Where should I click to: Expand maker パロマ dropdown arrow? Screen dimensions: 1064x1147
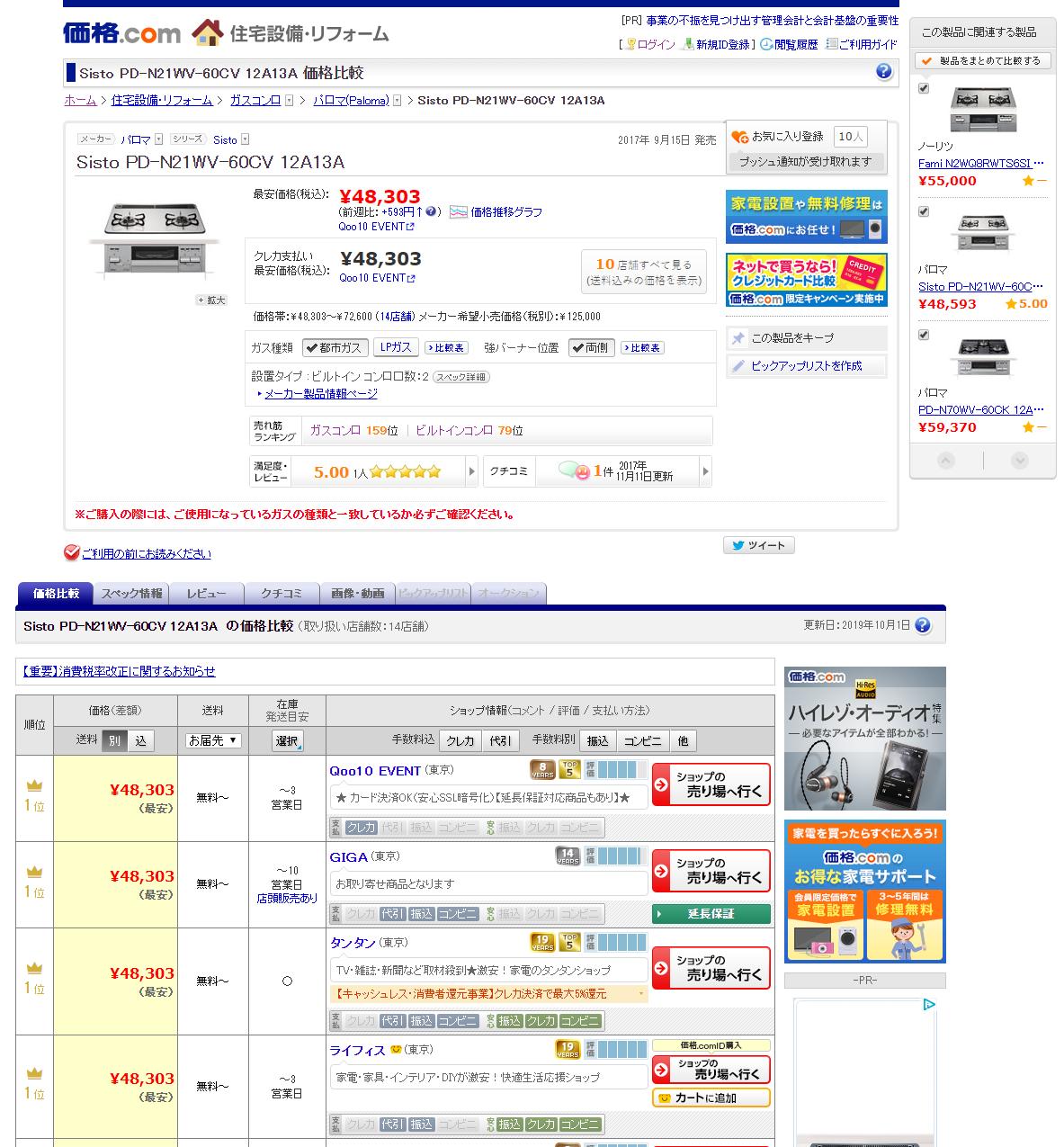pyautogui.click(x=158, y=139)
